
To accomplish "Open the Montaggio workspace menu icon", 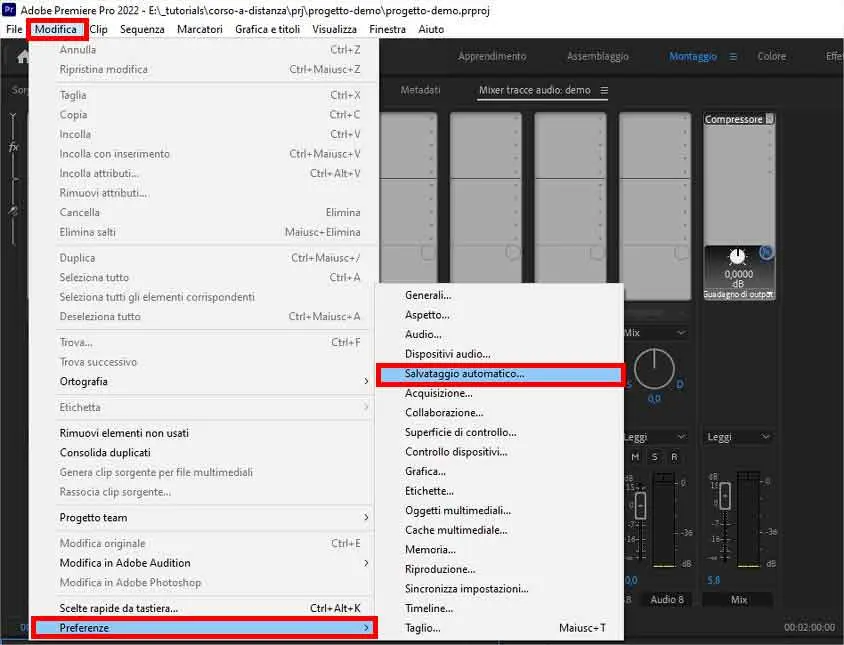I will [733, 57].
